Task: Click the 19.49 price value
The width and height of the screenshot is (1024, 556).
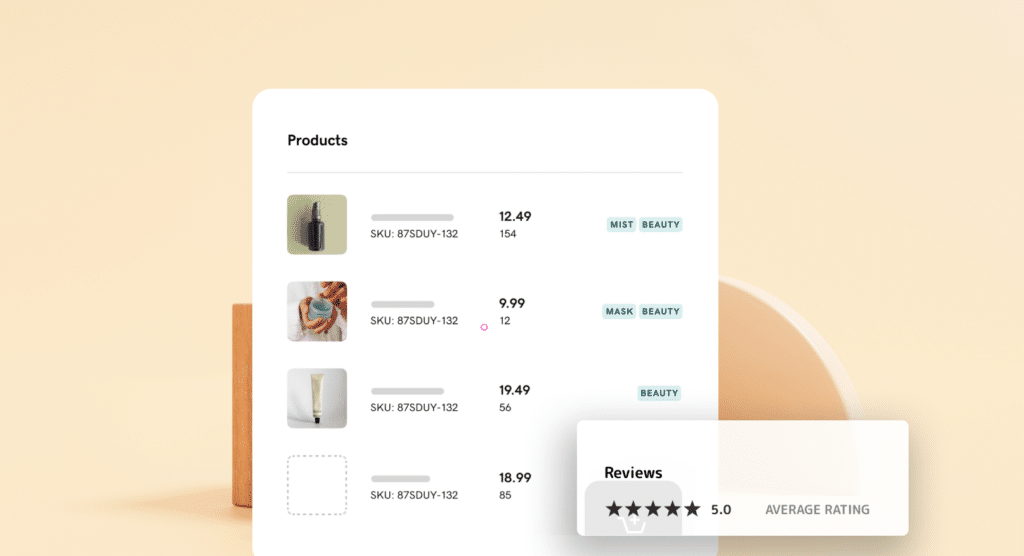Action: 515,390
